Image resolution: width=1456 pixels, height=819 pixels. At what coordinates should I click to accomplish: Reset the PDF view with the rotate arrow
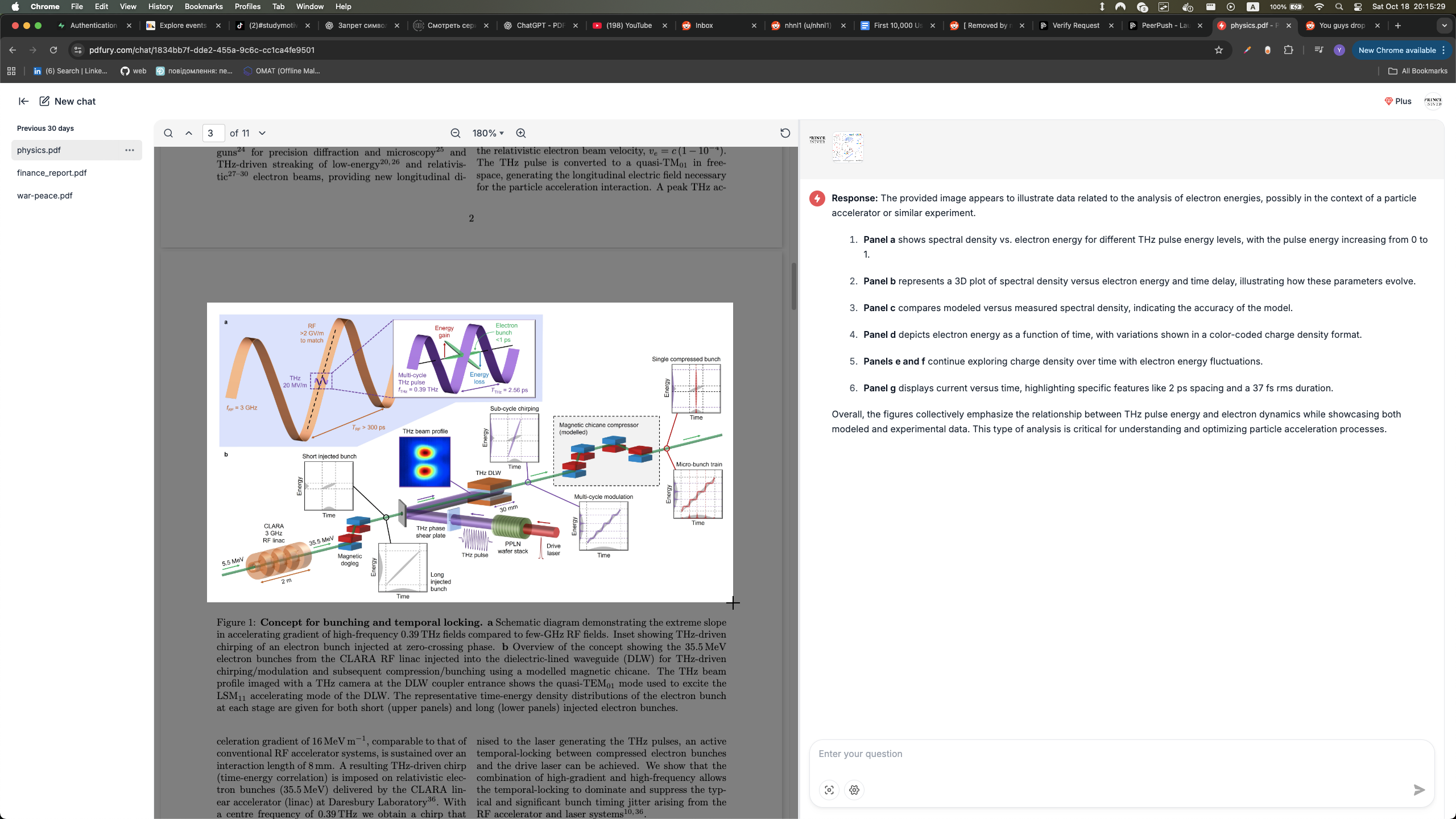[x=784, y=133]
